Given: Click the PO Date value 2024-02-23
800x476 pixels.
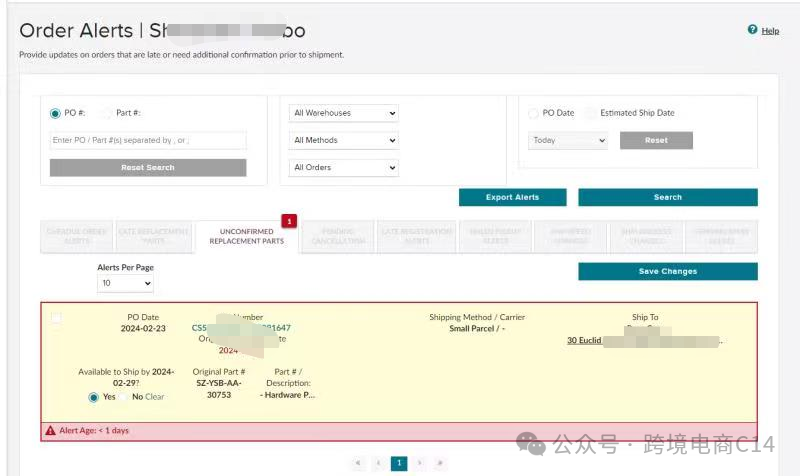Looking at the screenshot, I should (x=143, y=329).
